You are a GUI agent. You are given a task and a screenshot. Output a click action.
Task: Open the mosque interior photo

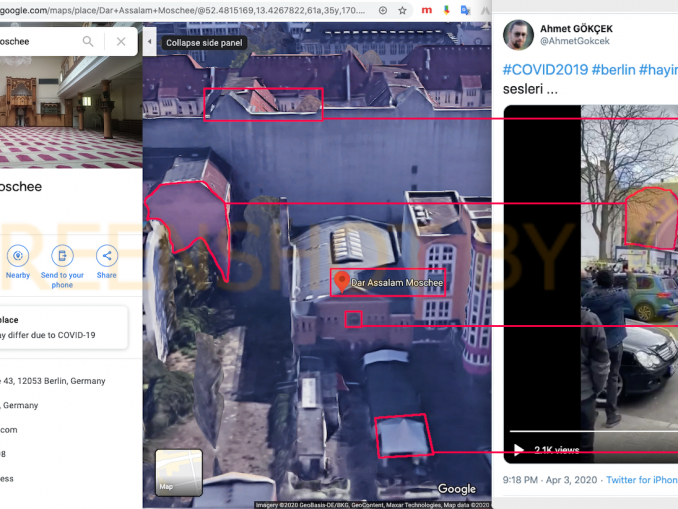click(x=71, y=112)
